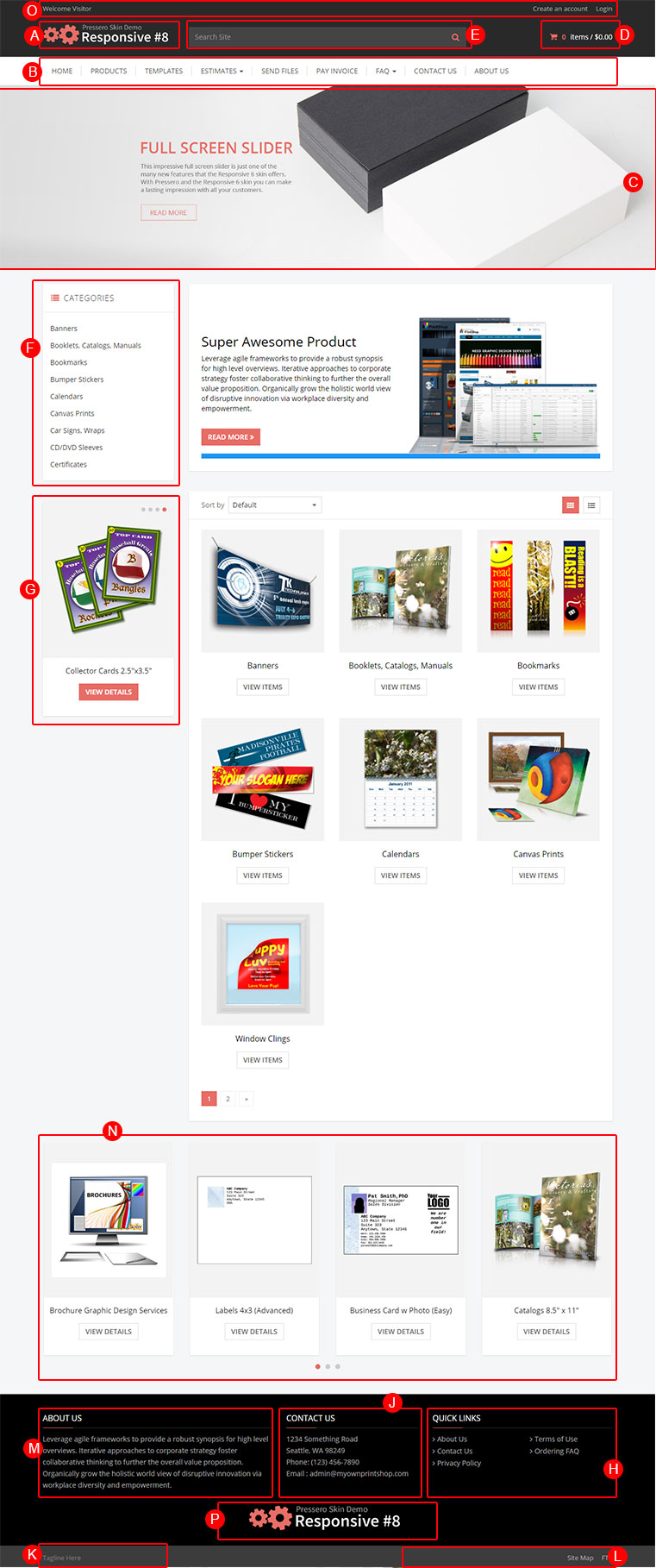656x1568 pixels.
Task: Open the Templates menu item
Action: click(164, 72)
